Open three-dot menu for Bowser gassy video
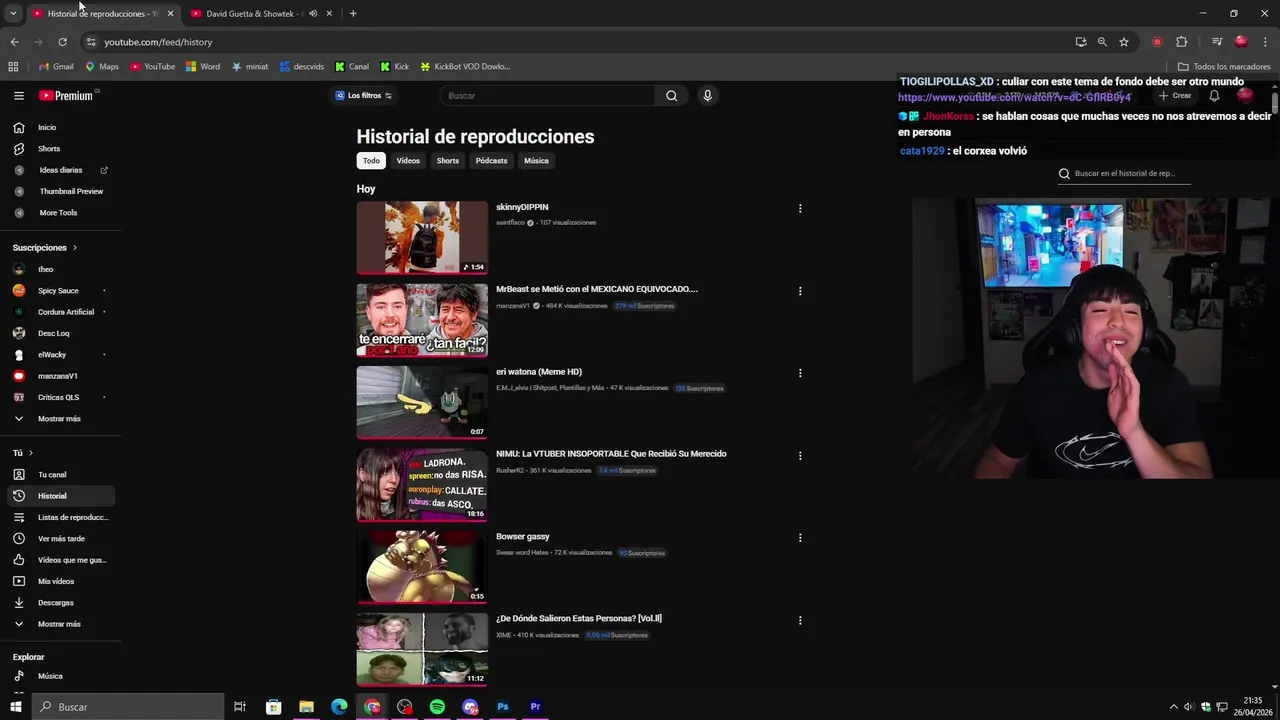 pos(800,538)
